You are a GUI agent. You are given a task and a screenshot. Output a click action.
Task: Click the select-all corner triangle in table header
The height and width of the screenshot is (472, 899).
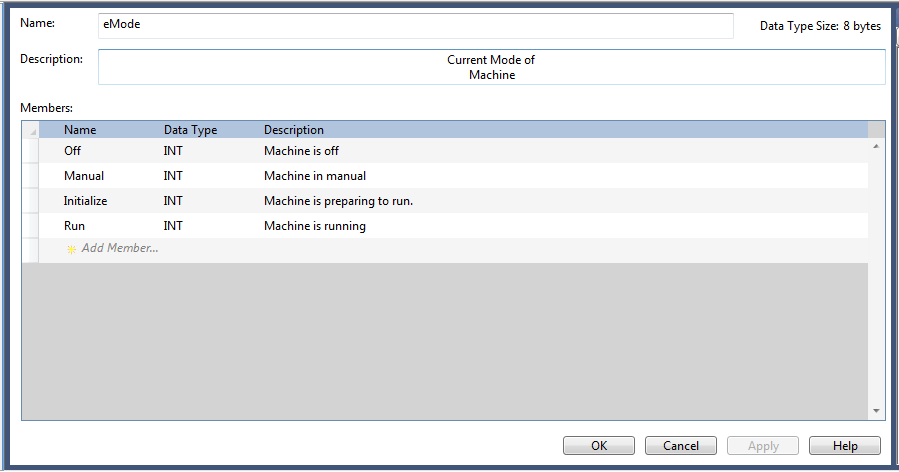point(31,130)
